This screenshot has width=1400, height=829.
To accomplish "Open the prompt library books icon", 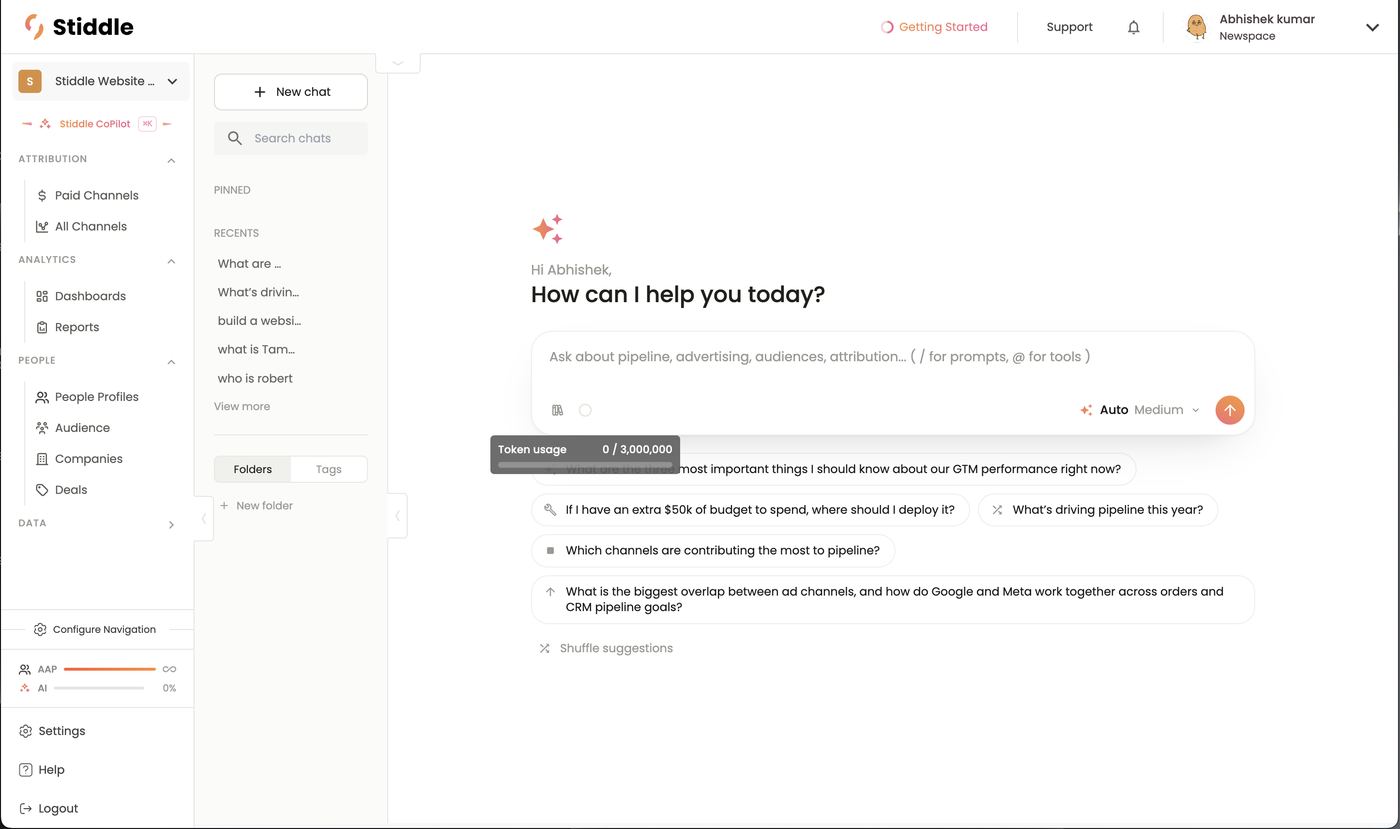I will (x=557, y=410).
